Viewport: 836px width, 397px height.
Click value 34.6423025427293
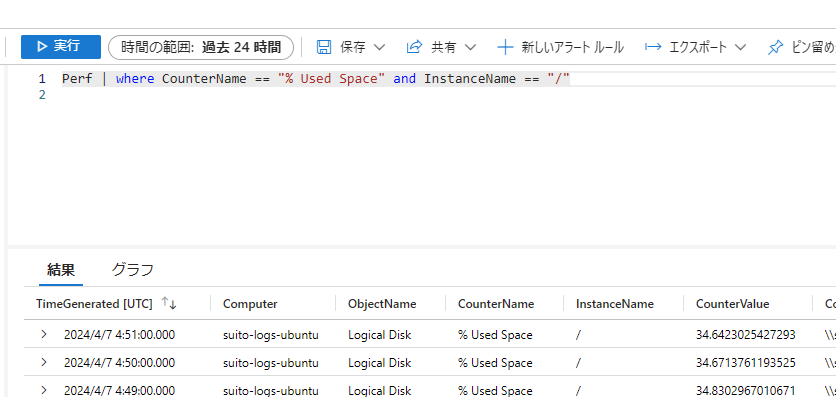[x=746, y=335]
